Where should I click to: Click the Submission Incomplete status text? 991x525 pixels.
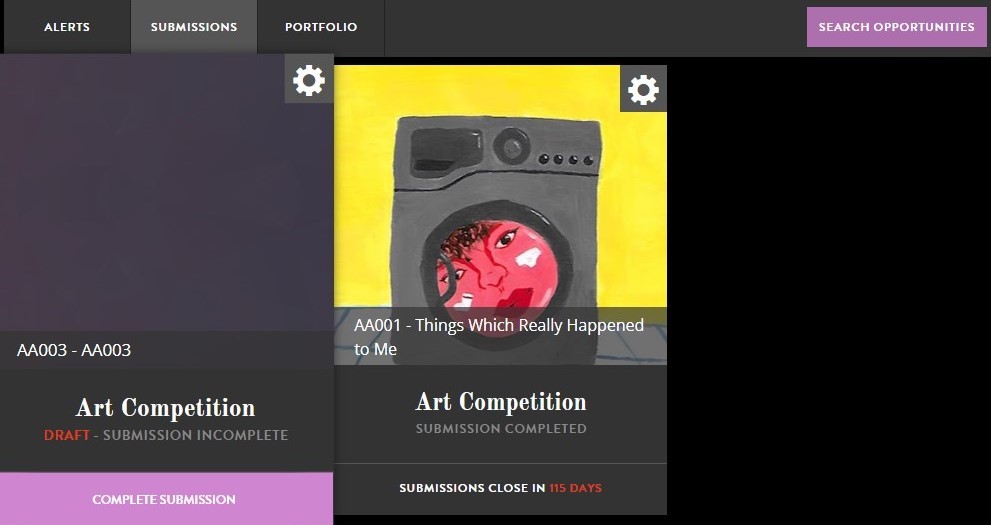(195, 435)
